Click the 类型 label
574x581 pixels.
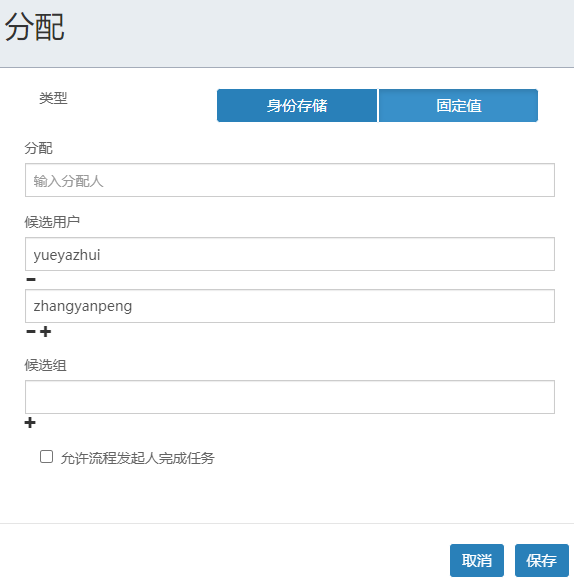[53, 98]
